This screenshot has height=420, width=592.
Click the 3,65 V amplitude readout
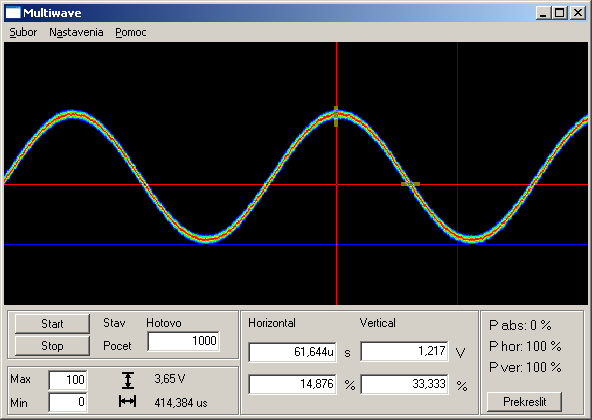170,379
